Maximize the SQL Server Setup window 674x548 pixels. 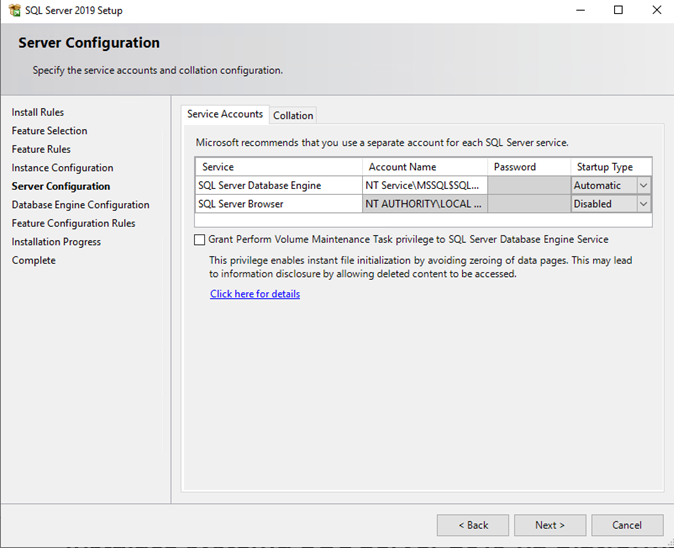[x=618, y=10]
